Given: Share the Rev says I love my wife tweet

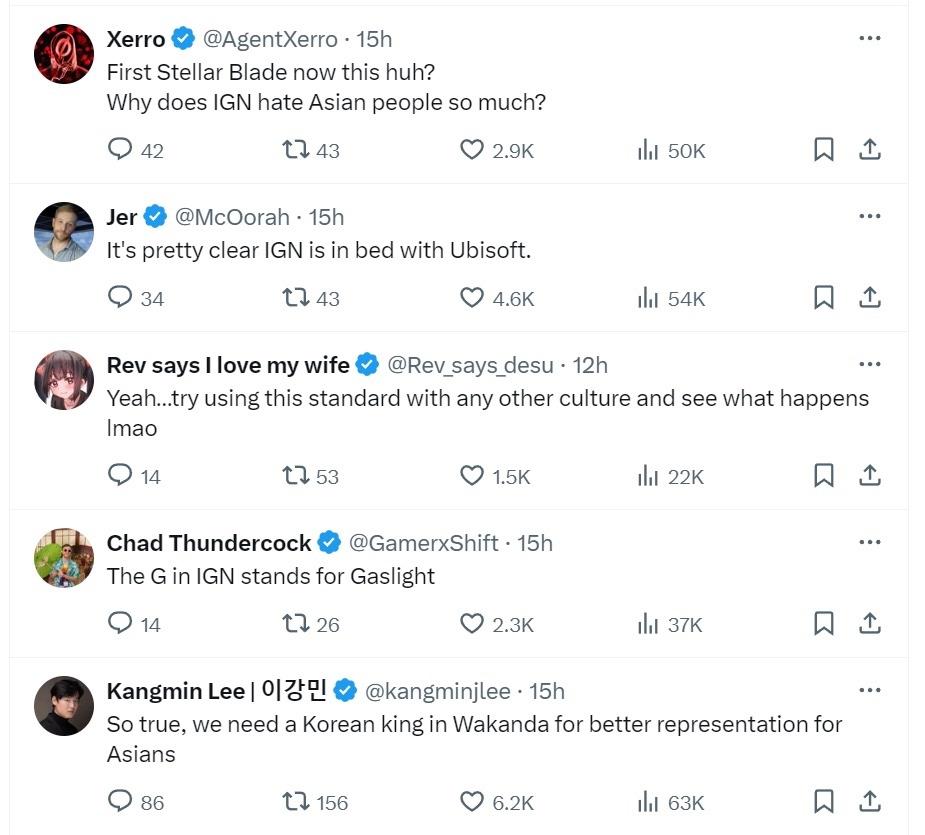Looking at the screenshot, I should pyautogui.click(x=870, y=476).
